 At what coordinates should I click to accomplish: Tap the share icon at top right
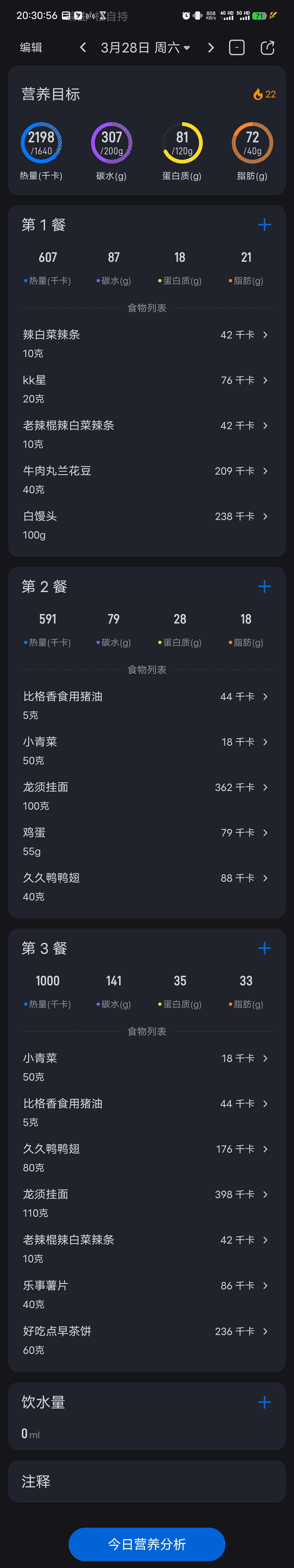[267, 47]
